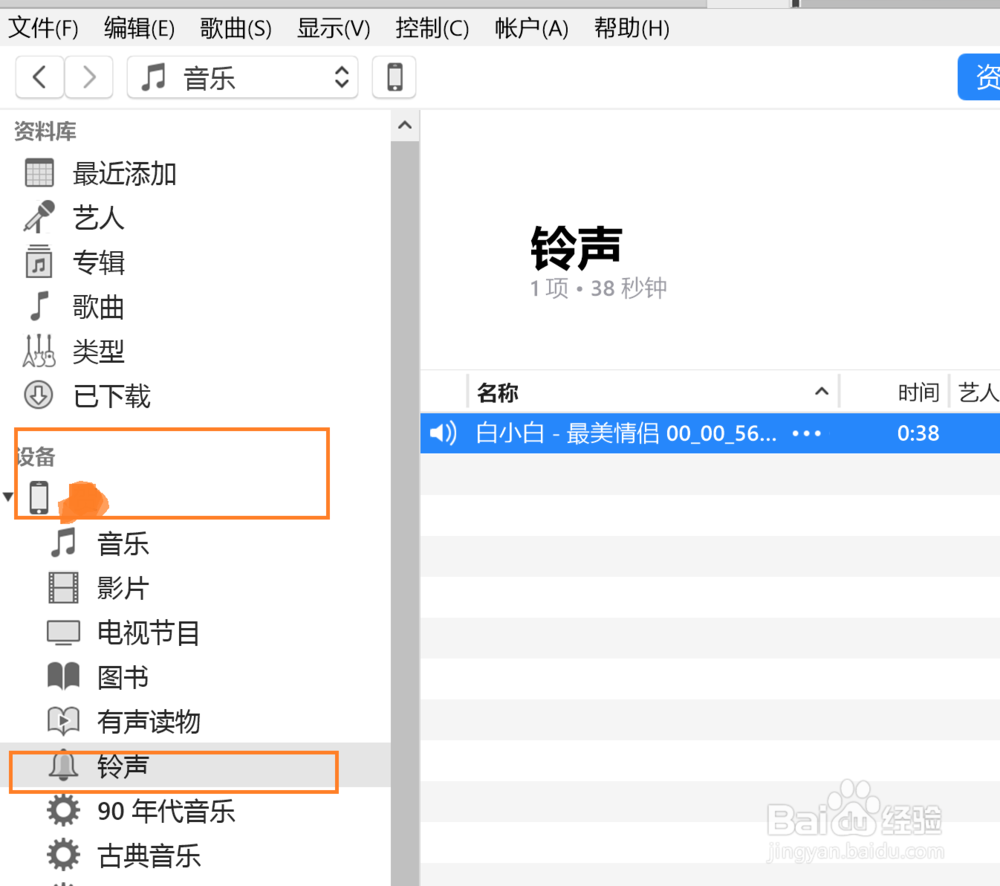Click the 已下载 (Downloaded) sidebar icon
This screenshot has width=1000, height=886.
point(37,395)
